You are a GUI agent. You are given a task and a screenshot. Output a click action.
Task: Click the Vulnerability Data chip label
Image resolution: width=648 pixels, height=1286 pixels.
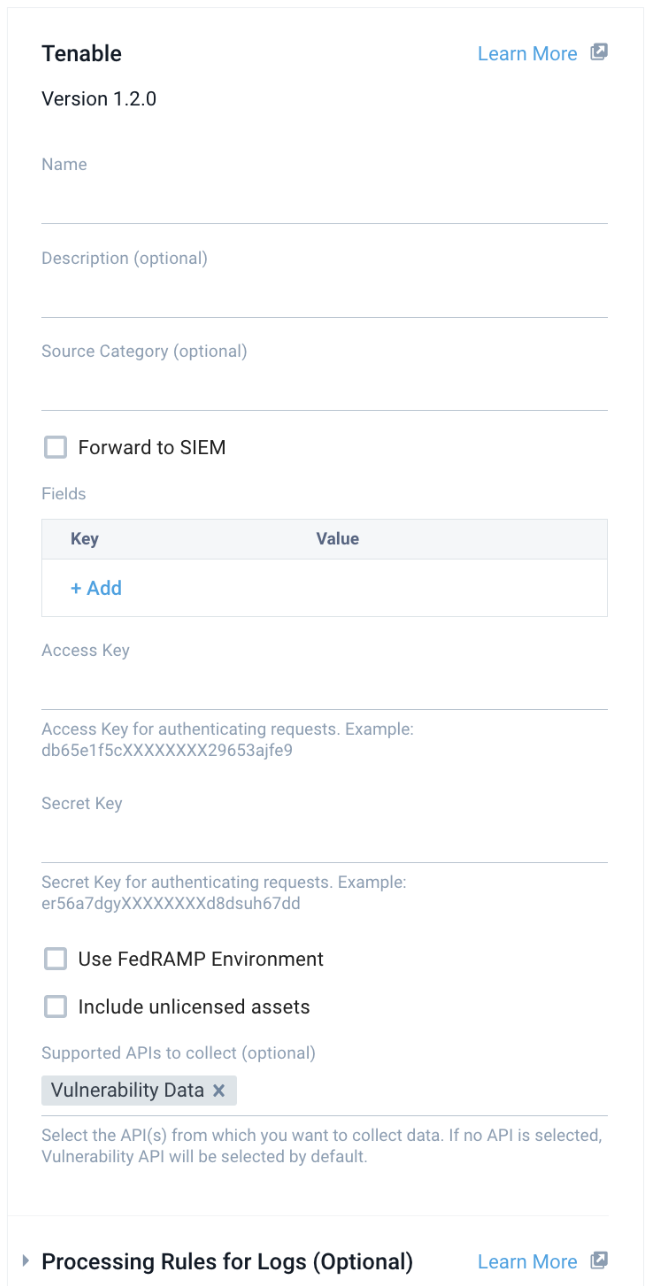point(127,1091)
